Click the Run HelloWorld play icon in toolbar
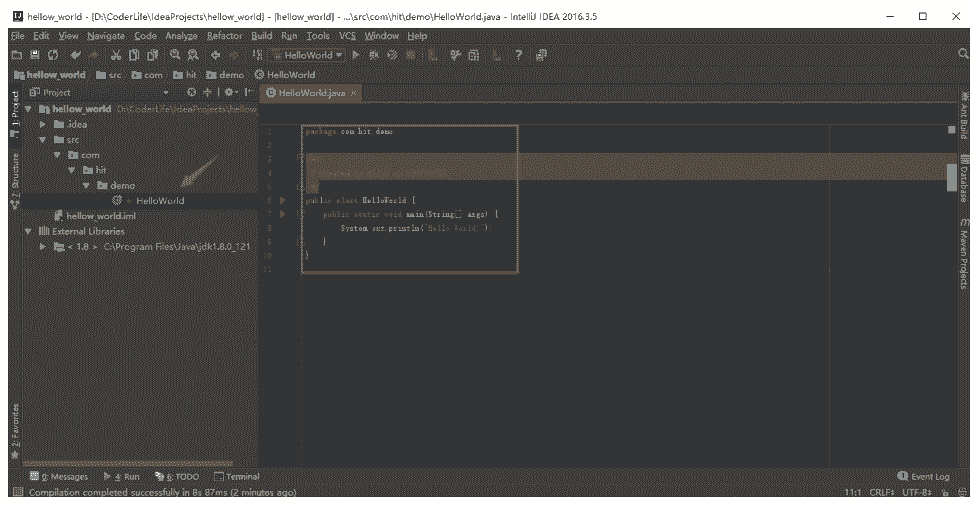Image resolution: width=974 pixels, height=505 pixels. coord(355,55)
